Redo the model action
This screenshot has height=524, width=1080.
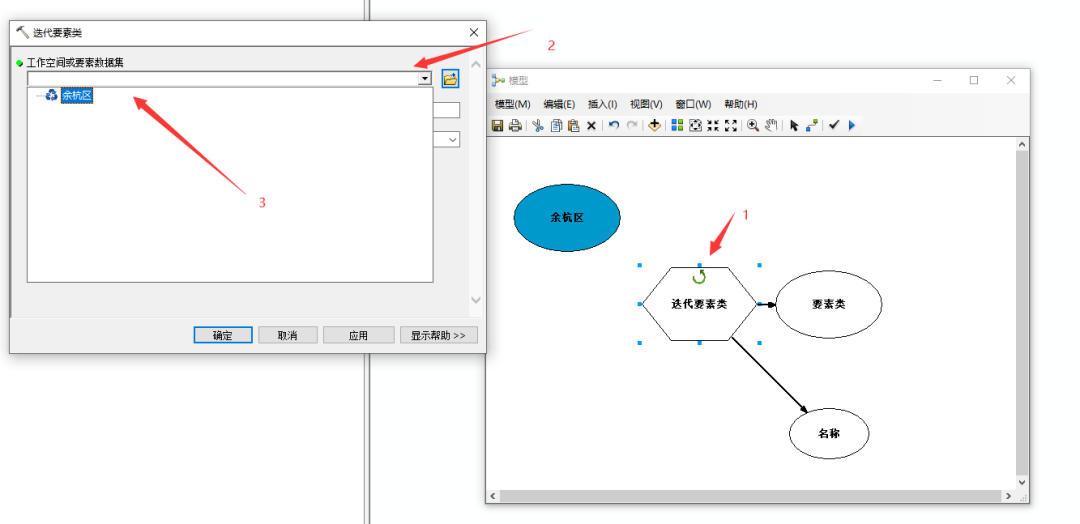[x=632, y=125]
